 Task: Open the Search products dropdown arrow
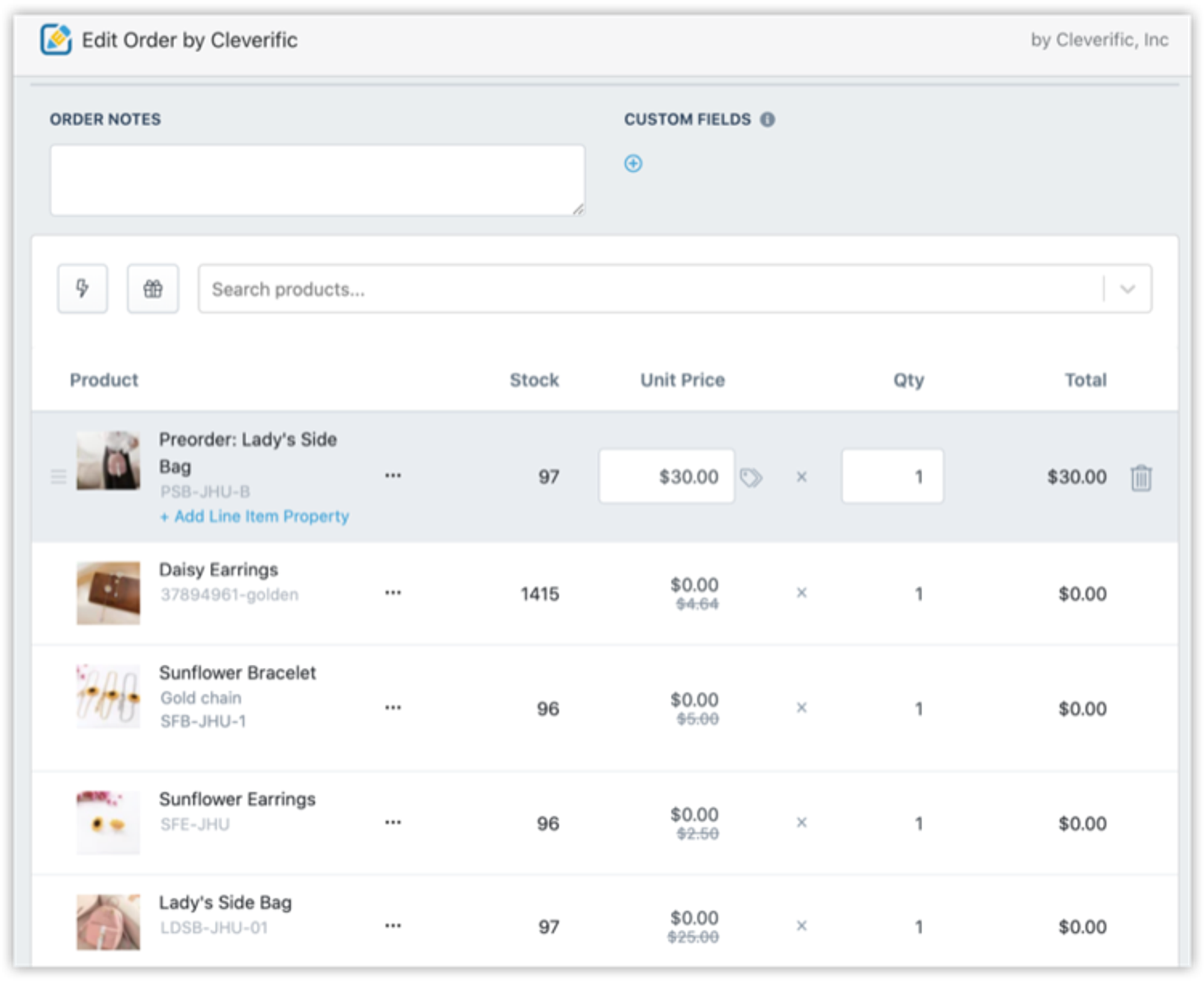(x=1128, y=289)
